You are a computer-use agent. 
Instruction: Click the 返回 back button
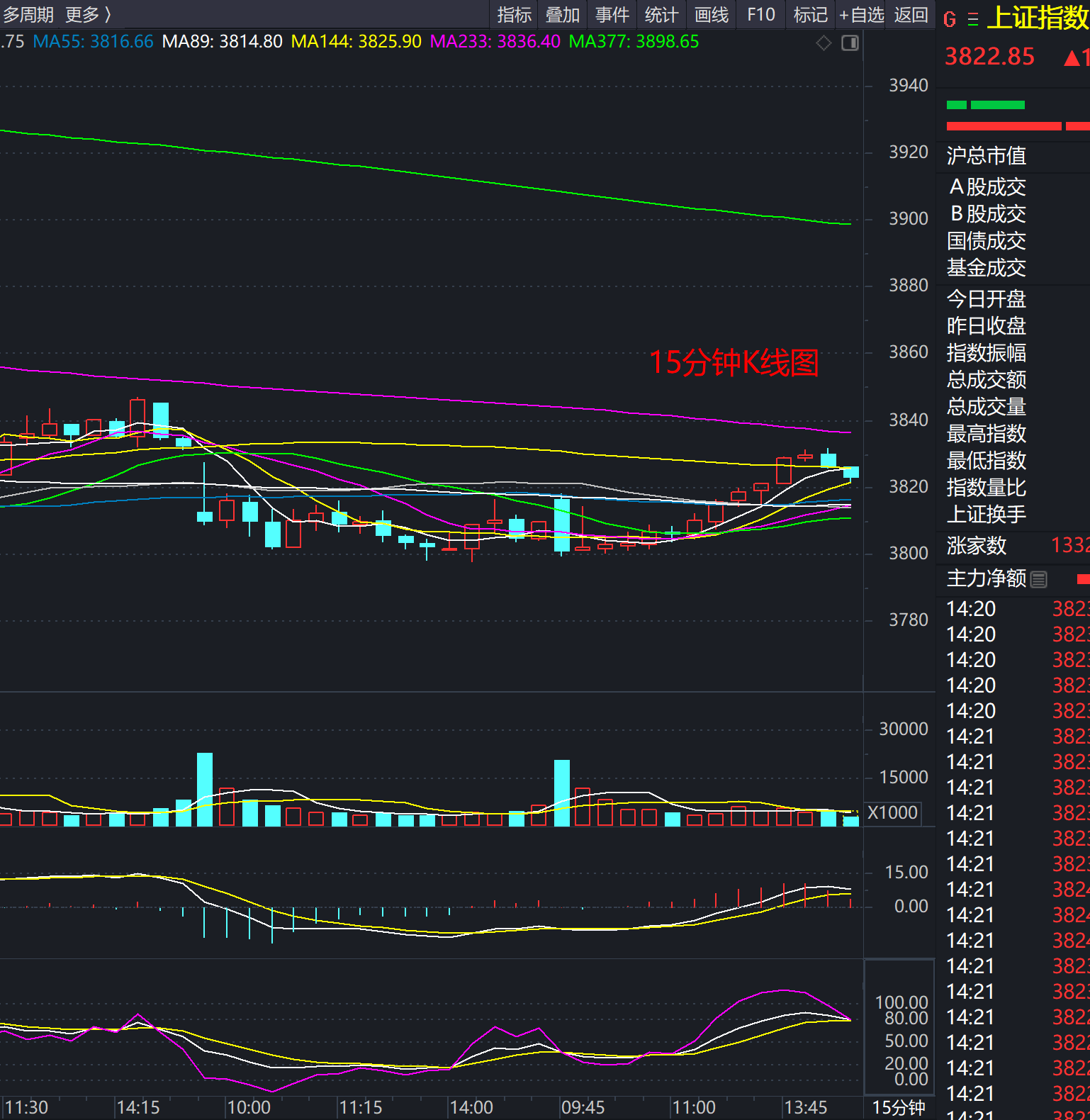point(911,15)
